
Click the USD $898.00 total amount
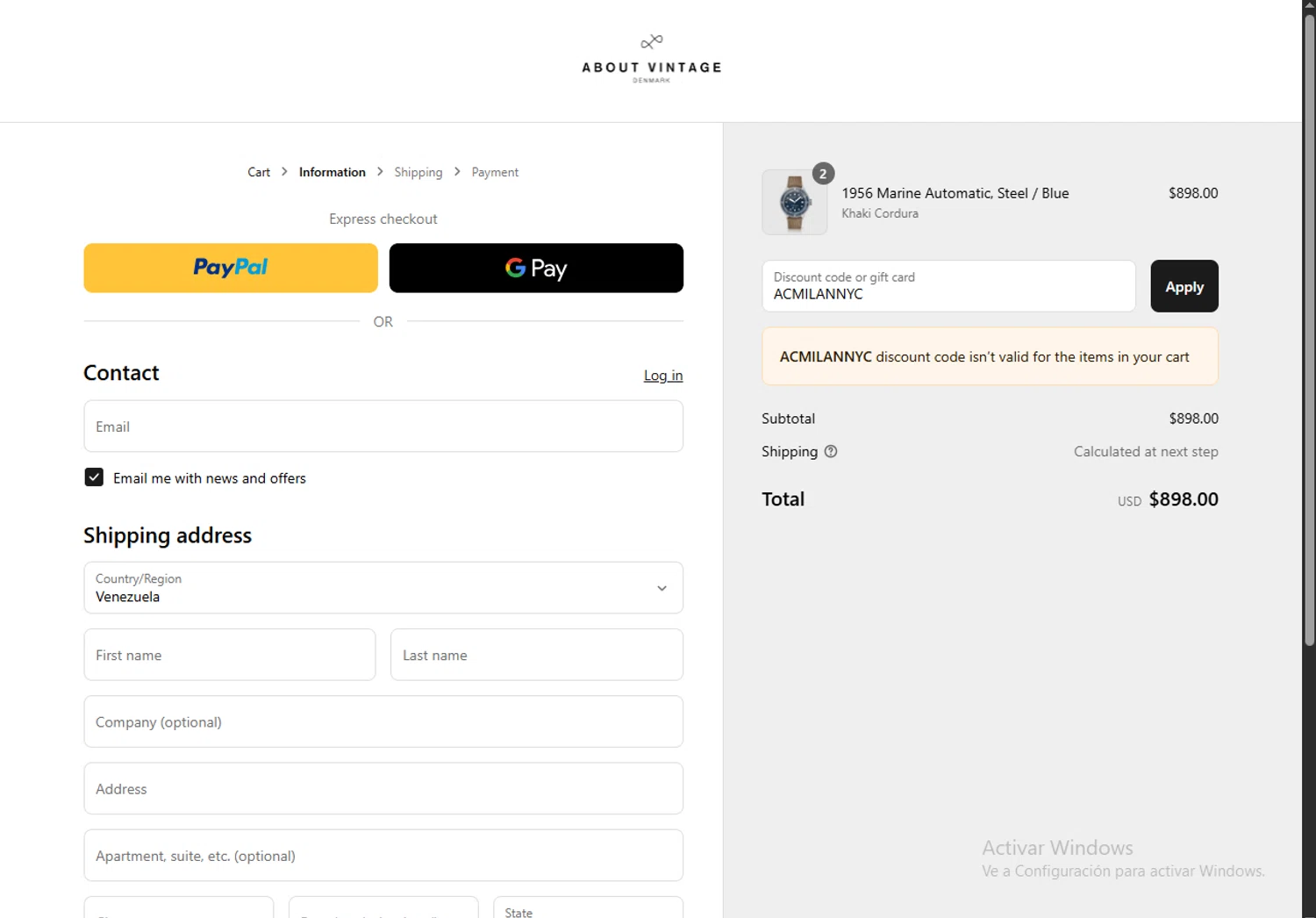click(x=1168, y=499)
